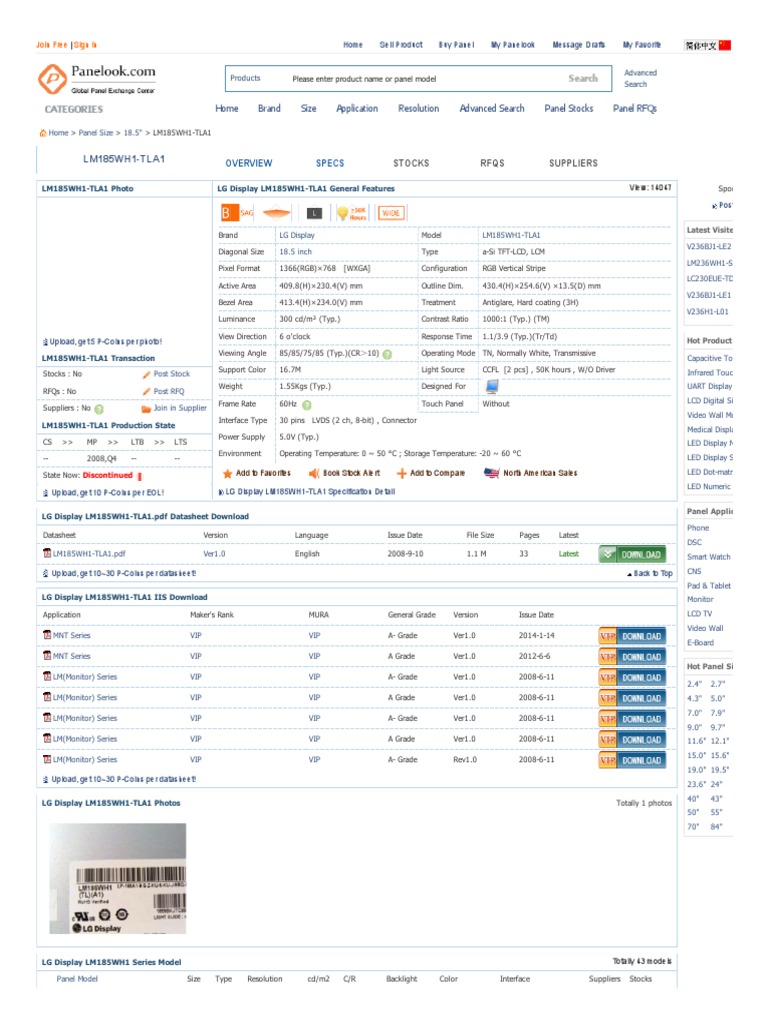The height and width of the screenshot is (1024, 768).
Task: Open Message Drafts top link
Action: pyautogui.click(x=579, y=45)
